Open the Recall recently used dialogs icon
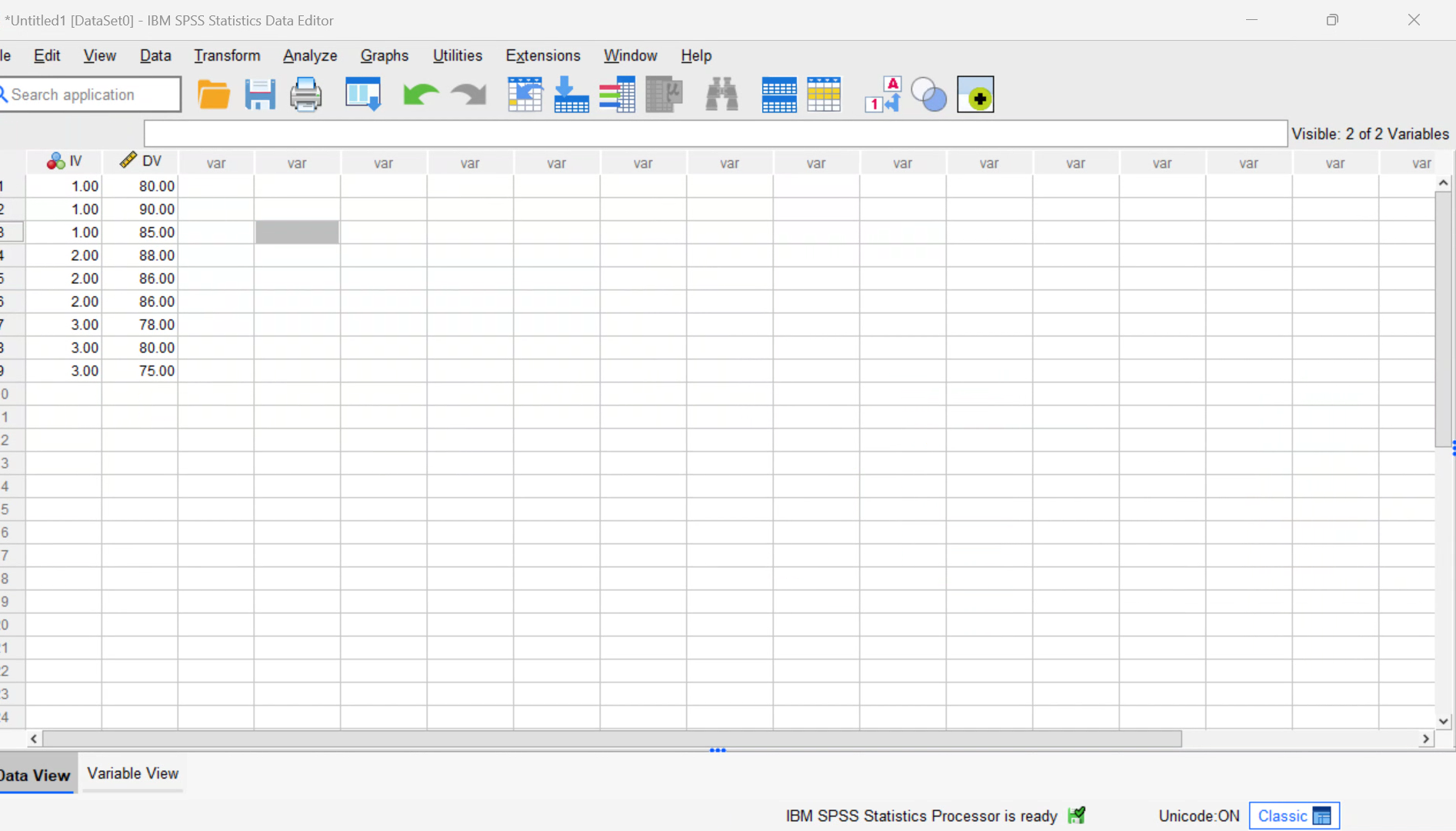Image resolution: width=1456 pixels, height=831 pixels. (363, 95)
